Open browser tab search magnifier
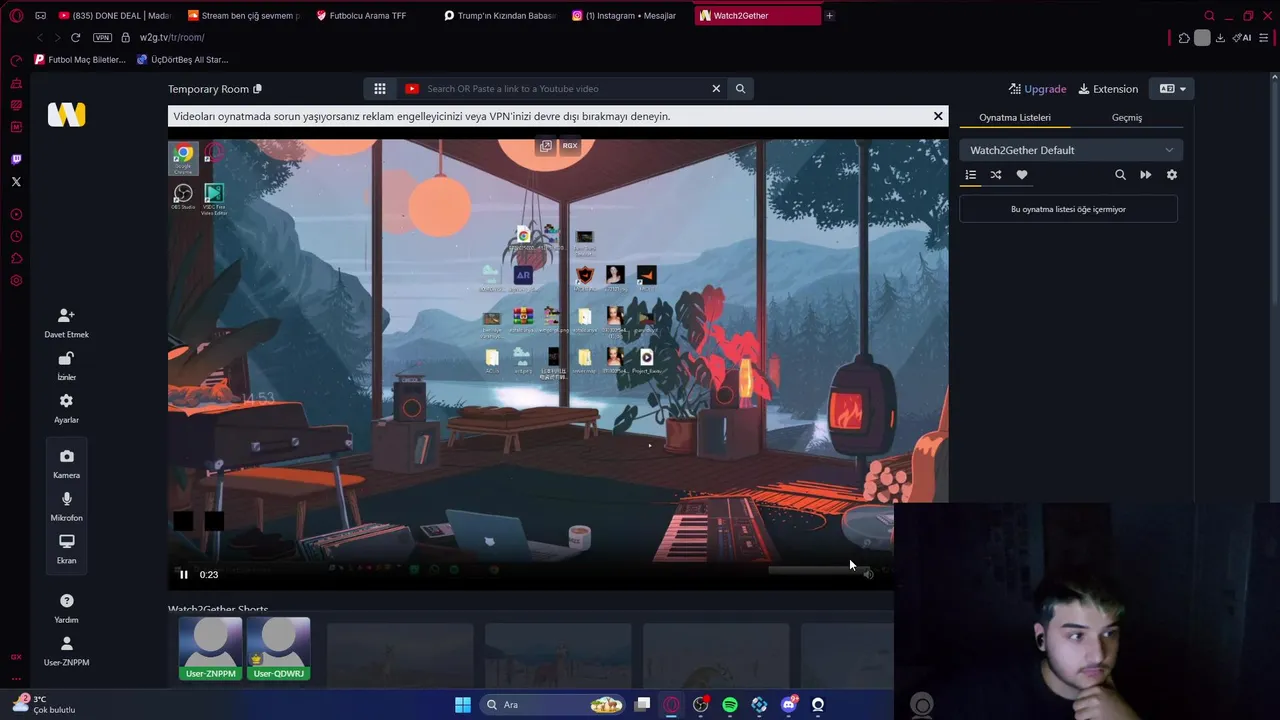The image size is (1280, 720). [x=1209, y=15]
